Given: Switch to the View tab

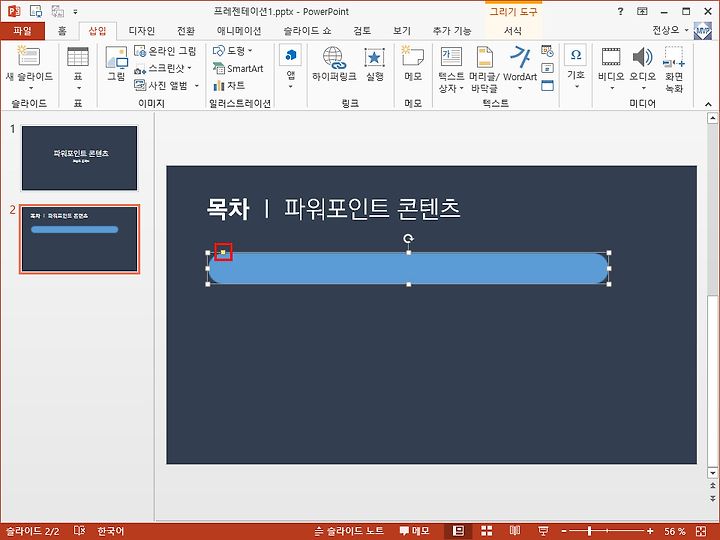Looking at the screenshot, I should coord(402,31).
